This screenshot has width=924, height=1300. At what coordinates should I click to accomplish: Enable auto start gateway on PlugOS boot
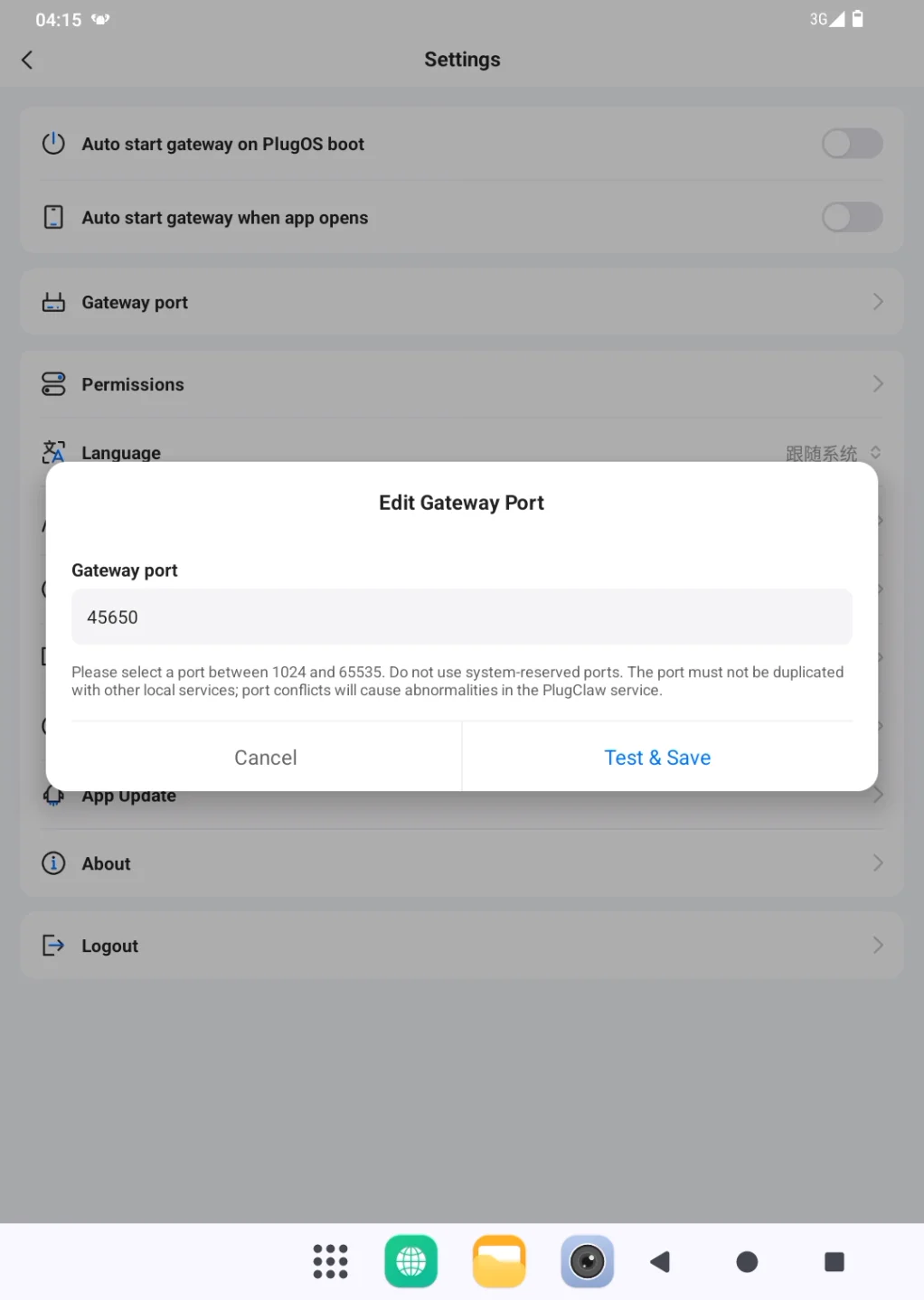[852, 144]
